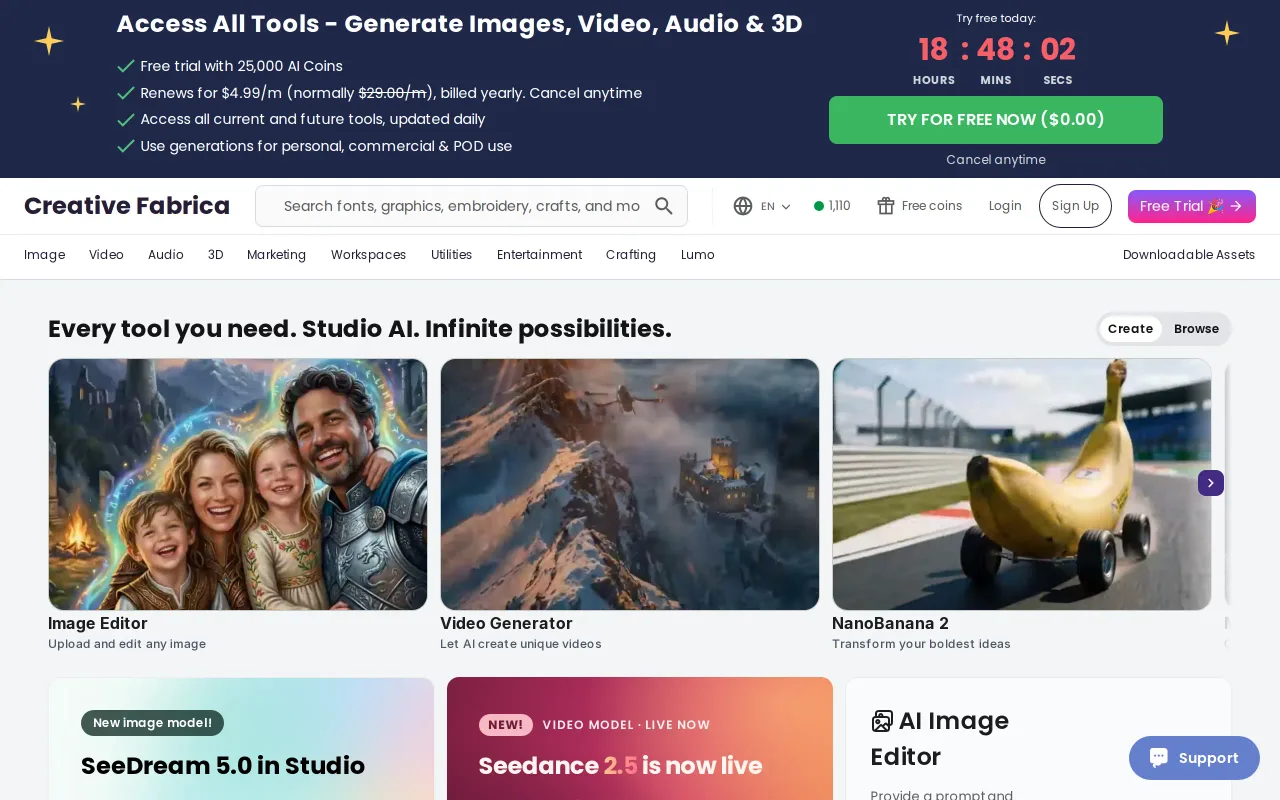This screenshot has width=1280, height=800.
Task: Click the AI Image Editor heading icon
Action: pyautogui.click(x=882, y=721)
